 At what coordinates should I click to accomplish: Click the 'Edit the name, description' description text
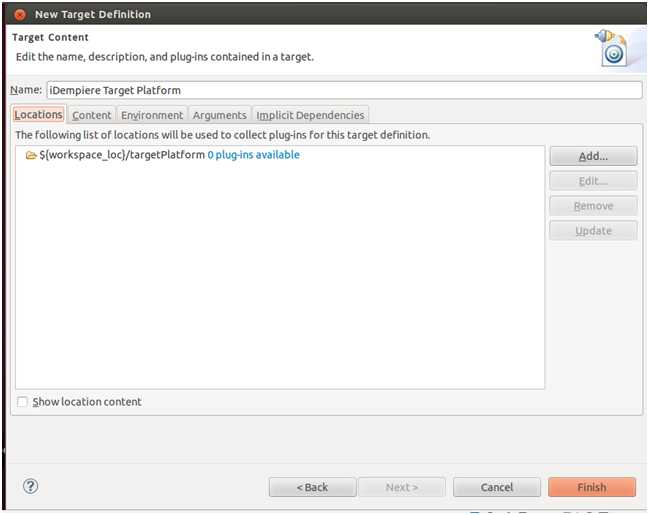[165, 57]
